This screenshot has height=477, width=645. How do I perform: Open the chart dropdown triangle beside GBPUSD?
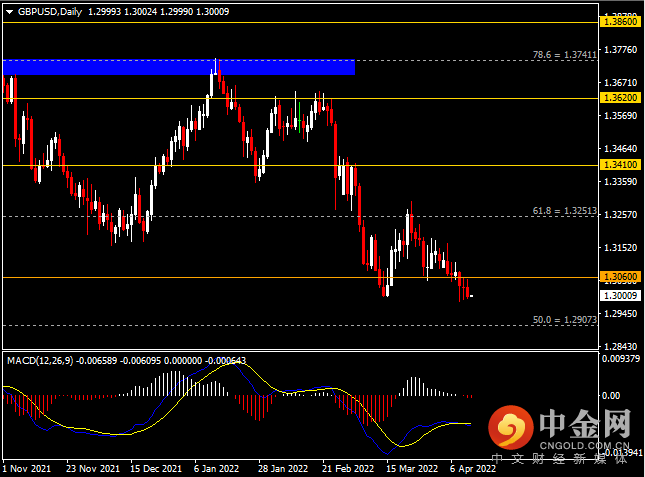point(9,12)
